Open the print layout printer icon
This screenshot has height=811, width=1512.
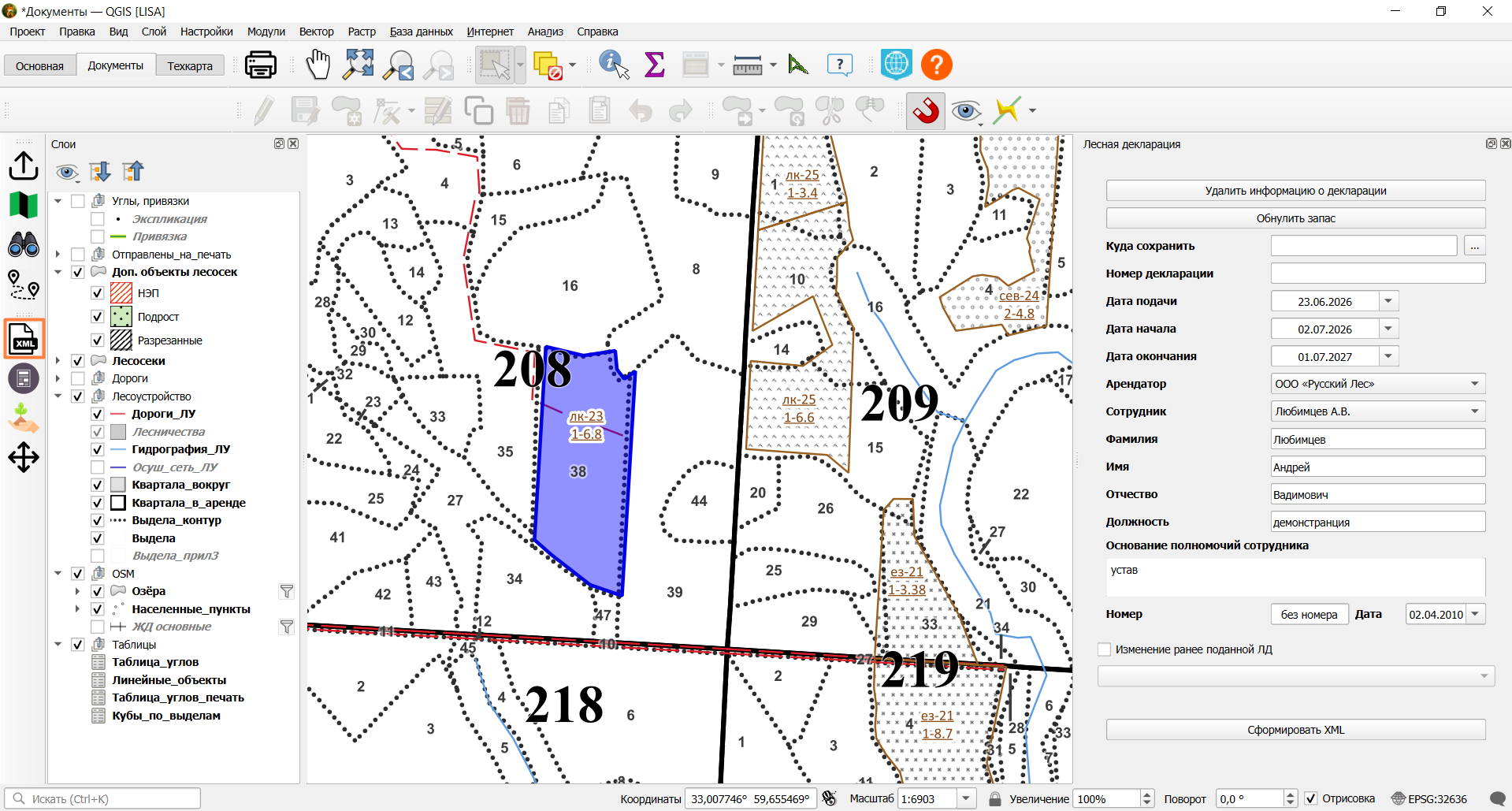261,65
